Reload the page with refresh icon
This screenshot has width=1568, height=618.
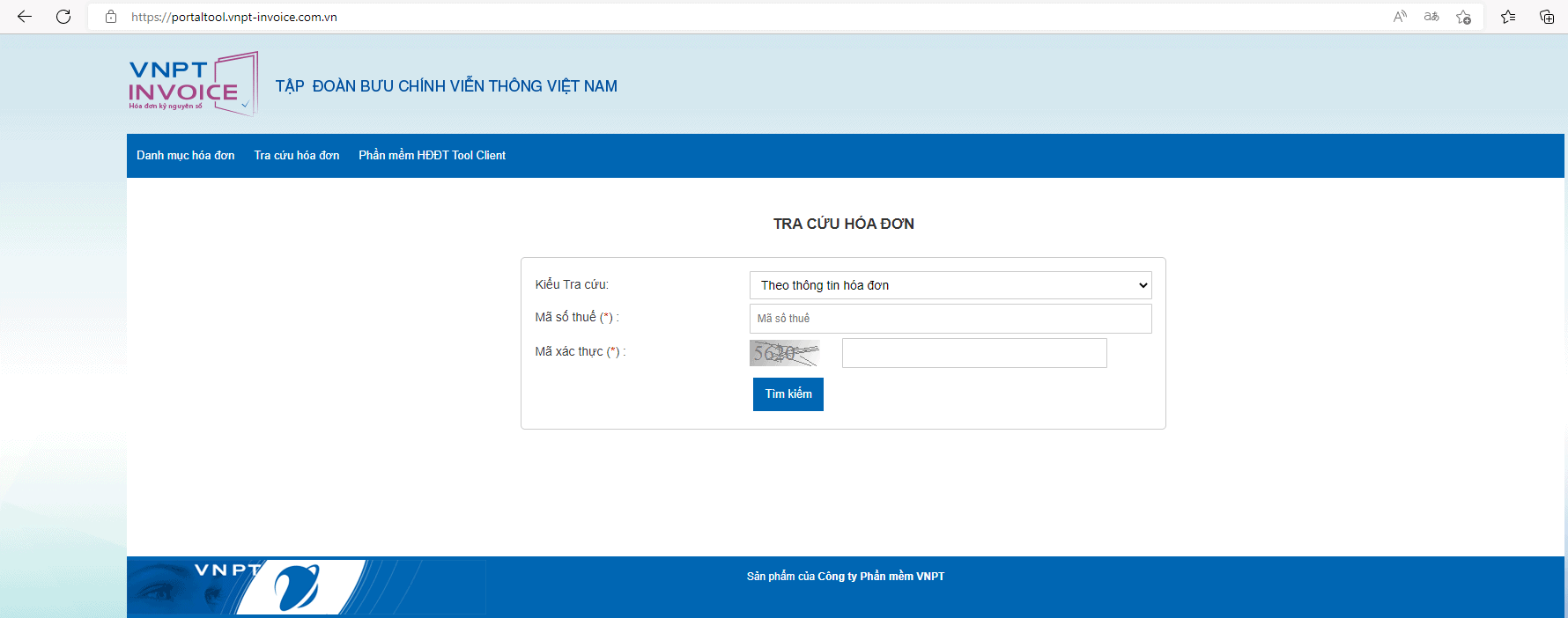click(63, 17)
